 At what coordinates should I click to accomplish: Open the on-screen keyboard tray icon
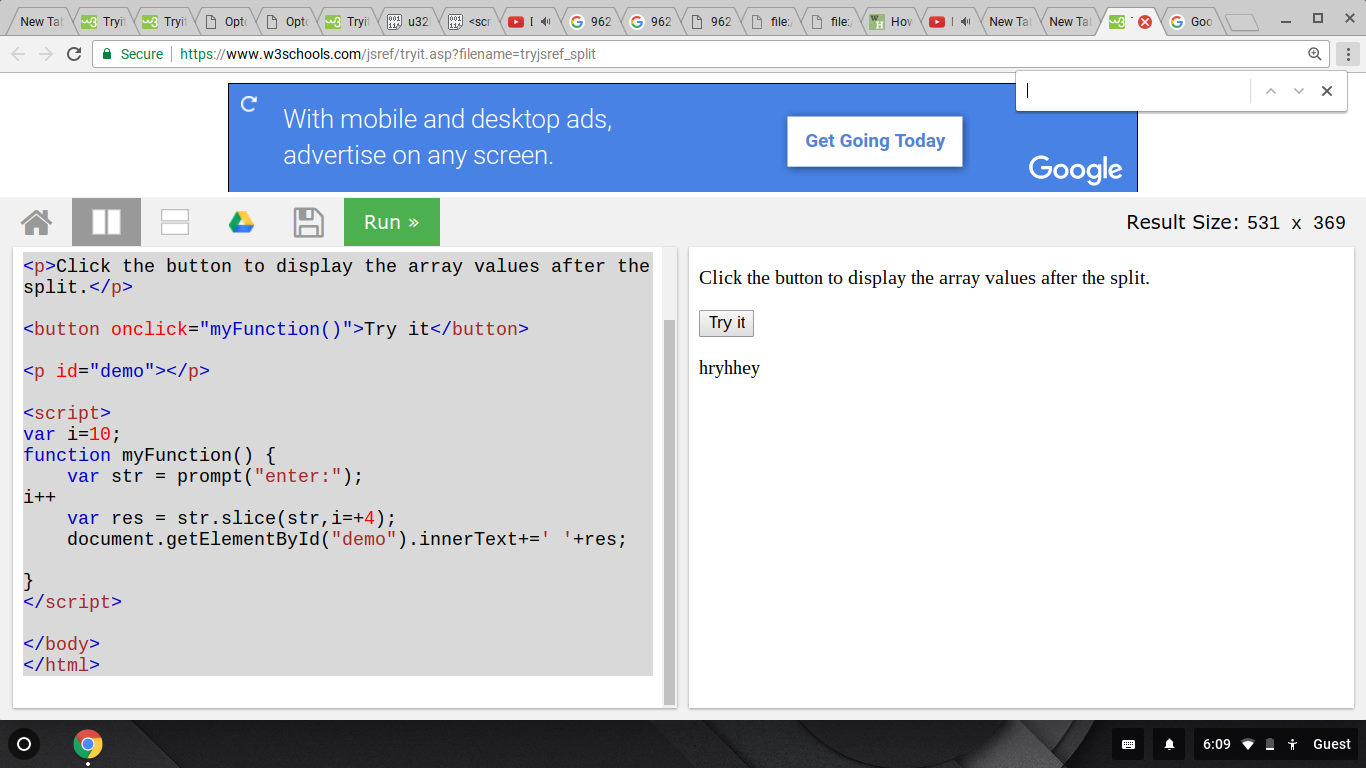click(1128, 744)
